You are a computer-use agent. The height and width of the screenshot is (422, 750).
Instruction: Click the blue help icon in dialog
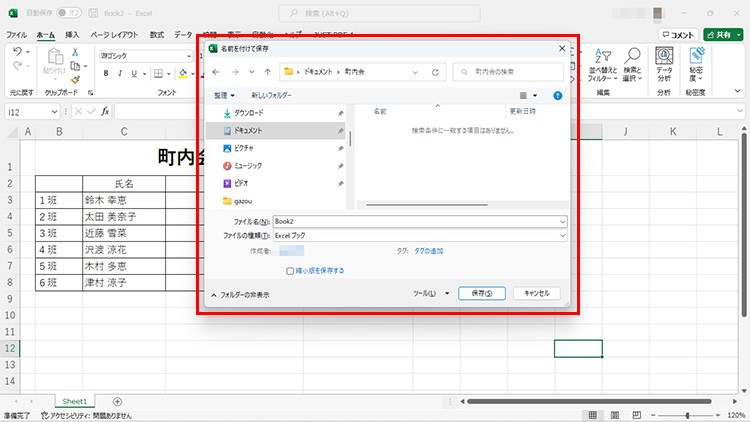click(558, 96)
